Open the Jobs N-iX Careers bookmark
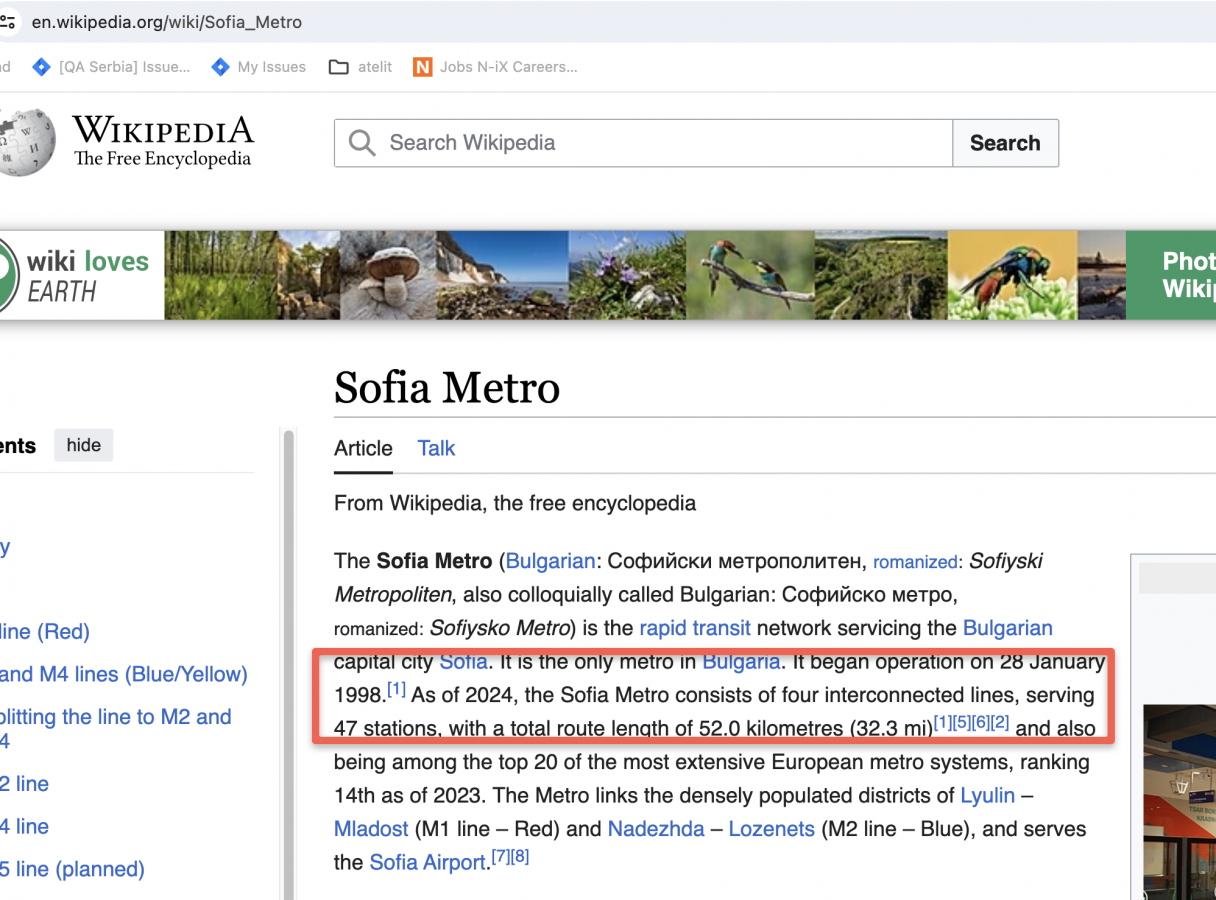This screenshot has height=900, width=1216. pos(496,67)
